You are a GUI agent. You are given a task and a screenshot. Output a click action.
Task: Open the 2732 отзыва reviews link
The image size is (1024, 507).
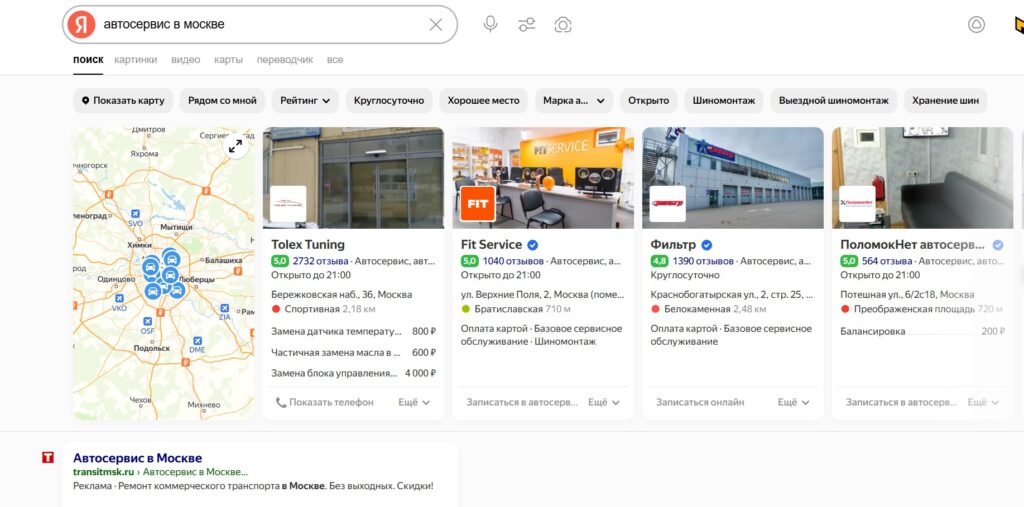321,261
